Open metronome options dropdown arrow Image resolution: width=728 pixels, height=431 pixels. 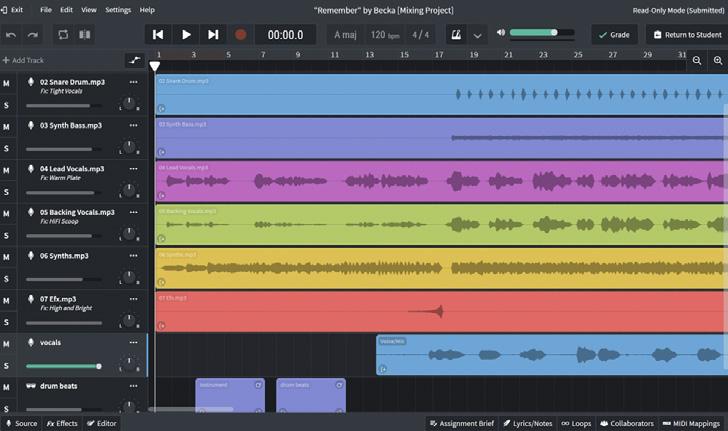click(x=477, y=34)
